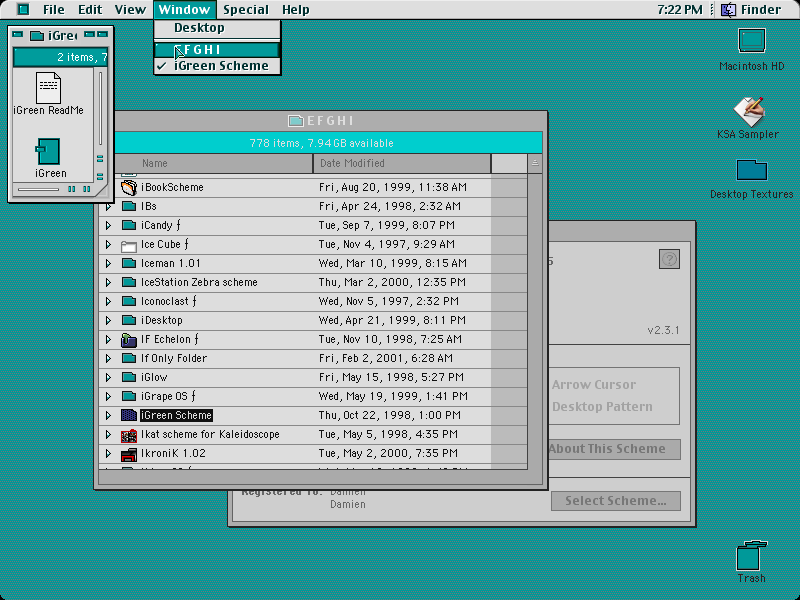Expand the iDesktop folder triangle

[108, 320]
